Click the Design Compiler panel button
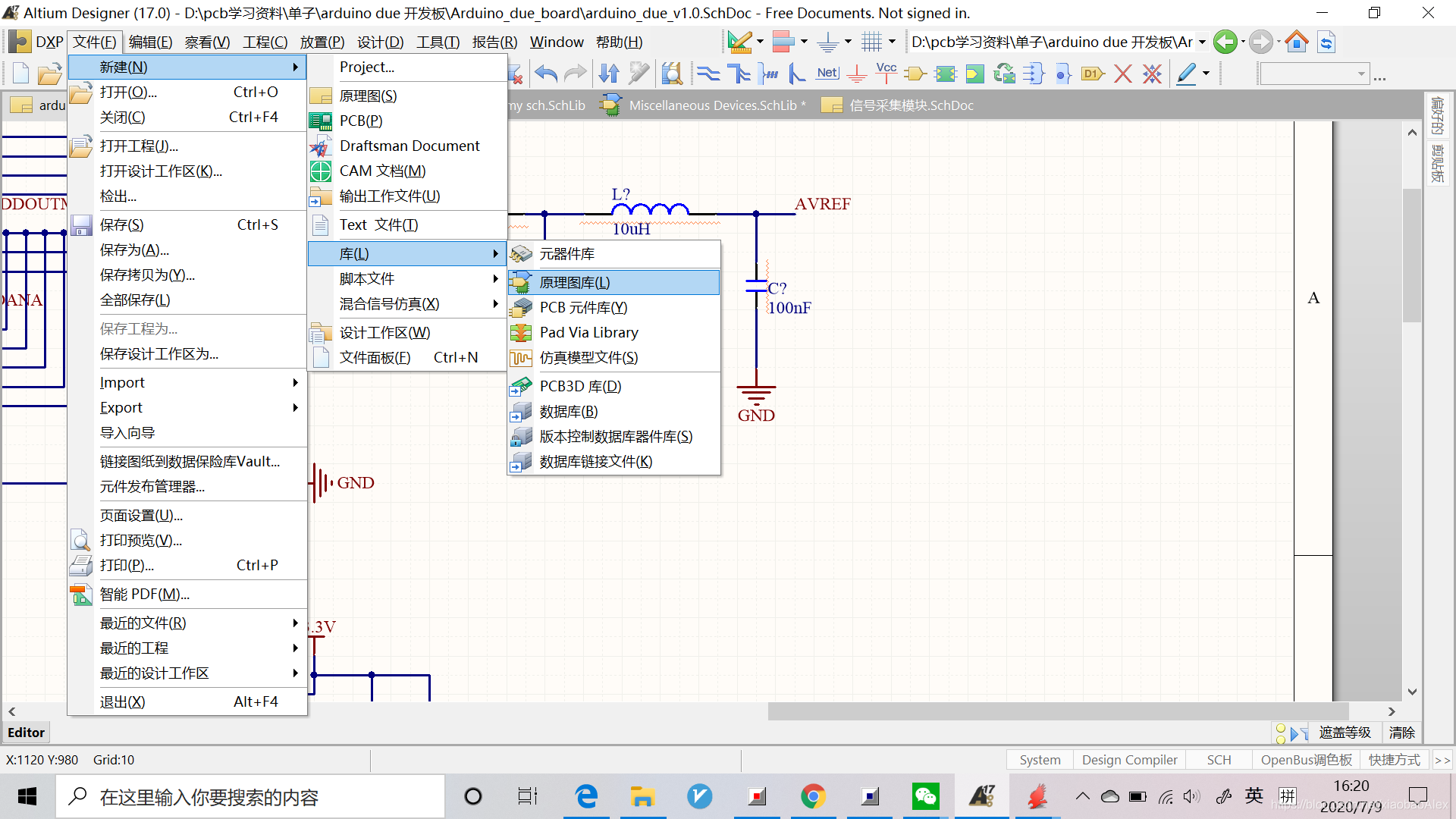Screen dimensions: 1456x819 [1129, 759]
